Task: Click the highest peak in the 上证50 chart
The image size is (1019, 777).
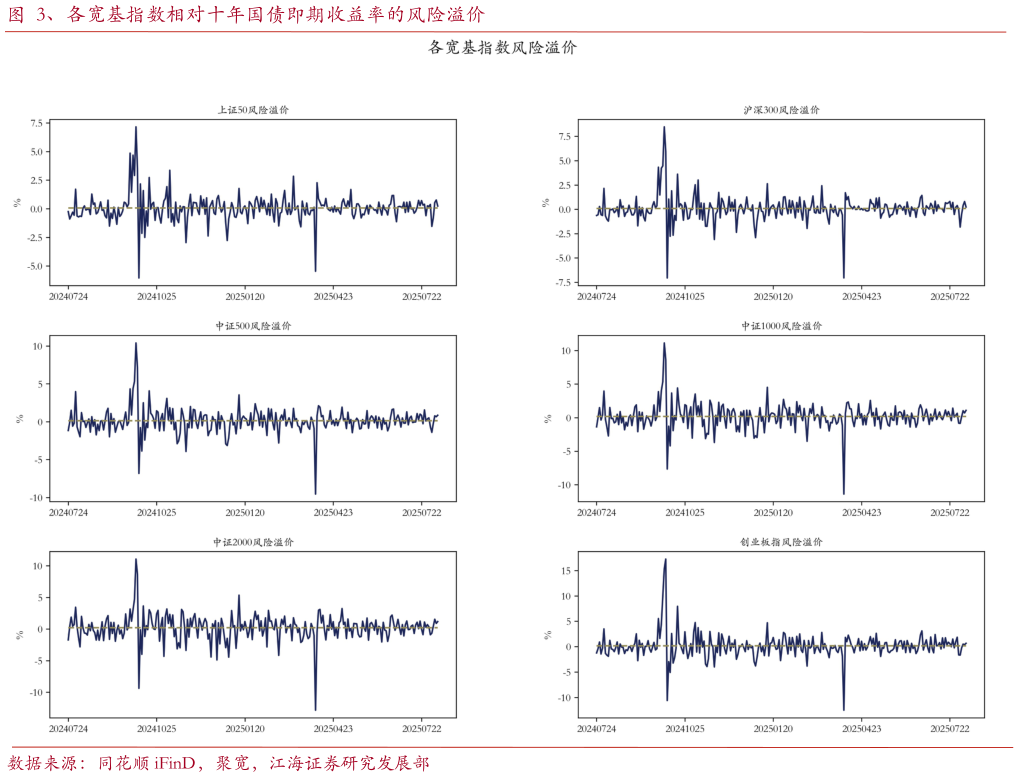Action: [x=136, y=127]
